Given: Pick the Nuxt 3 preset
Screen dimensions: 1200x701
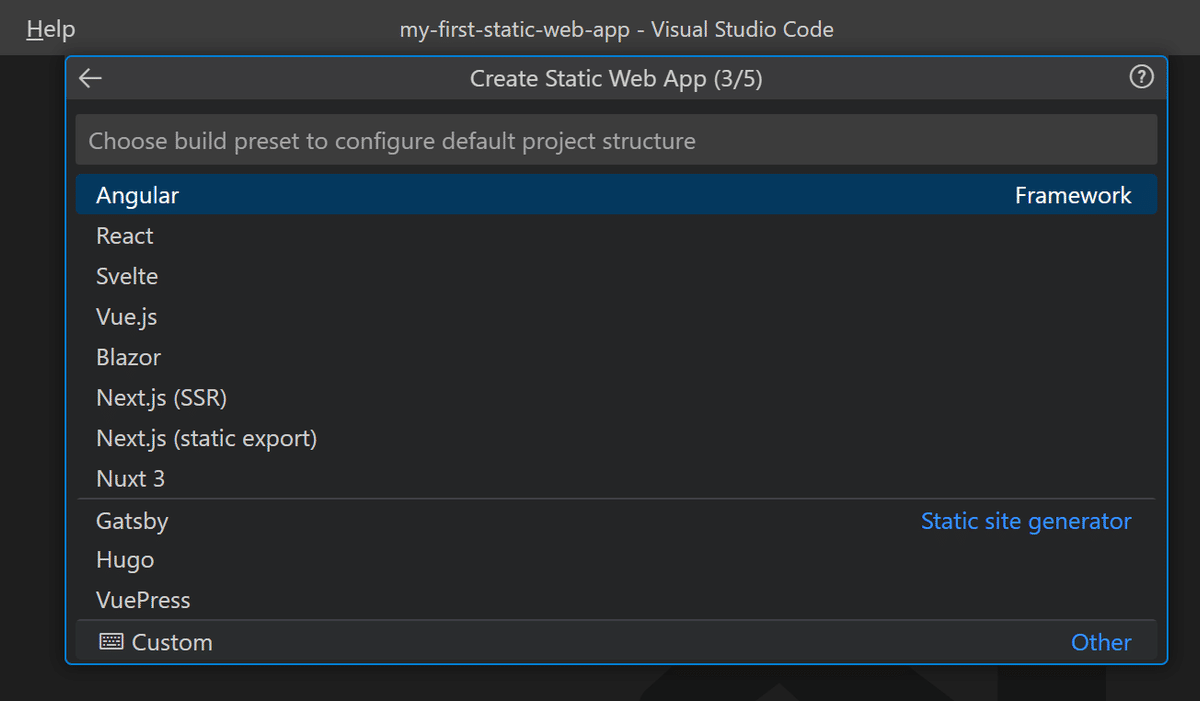Looking at the screenshot, I should 130,479.
